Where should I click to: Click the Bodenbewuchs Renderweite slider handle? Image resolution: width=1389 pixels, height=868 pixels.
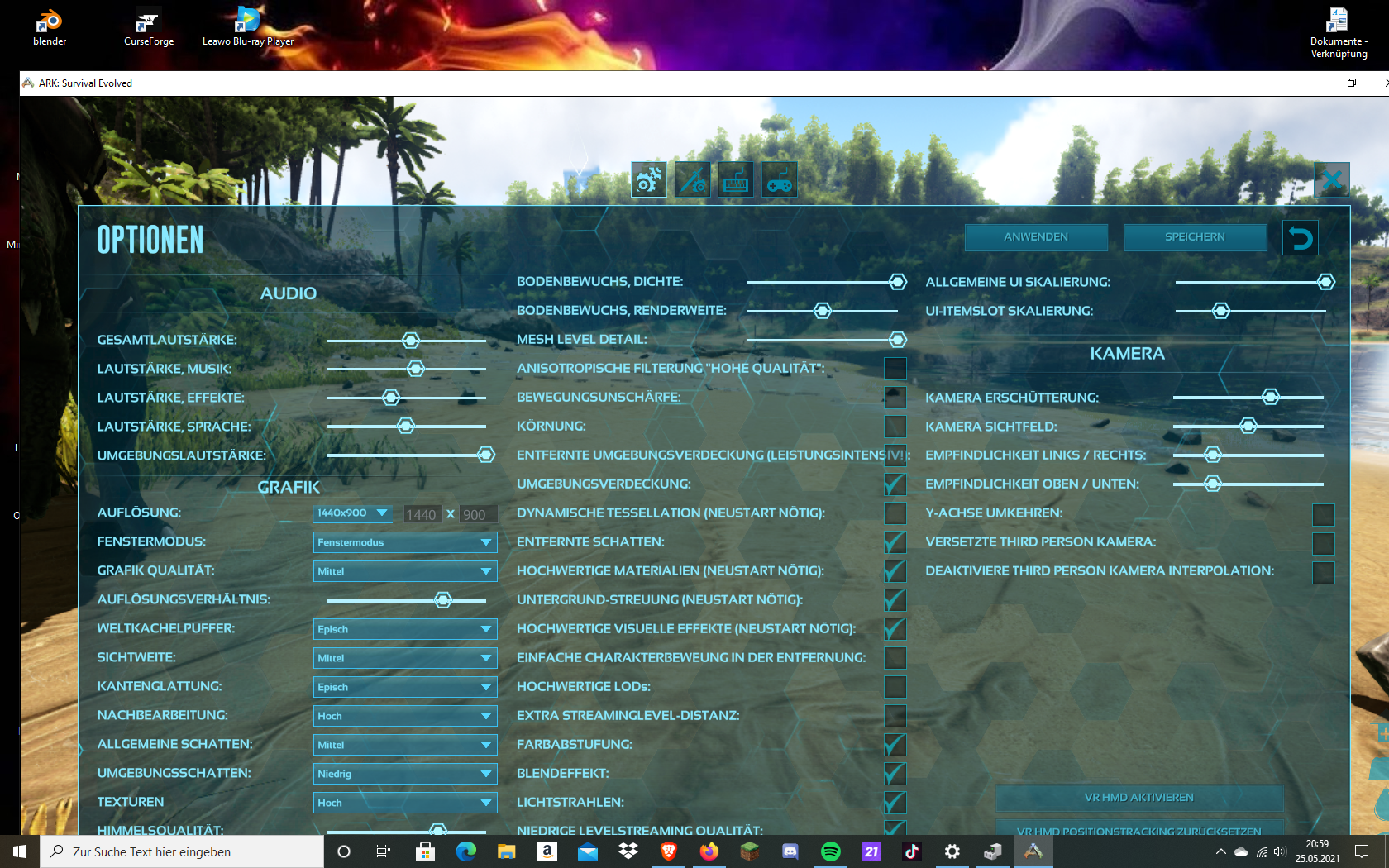point(823,311)
